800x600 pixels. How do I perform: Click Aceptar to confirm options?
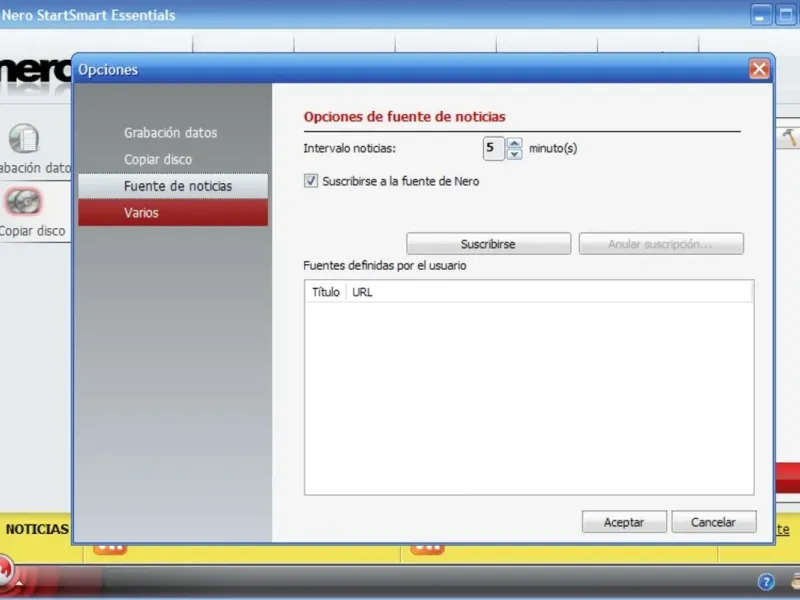624,522
